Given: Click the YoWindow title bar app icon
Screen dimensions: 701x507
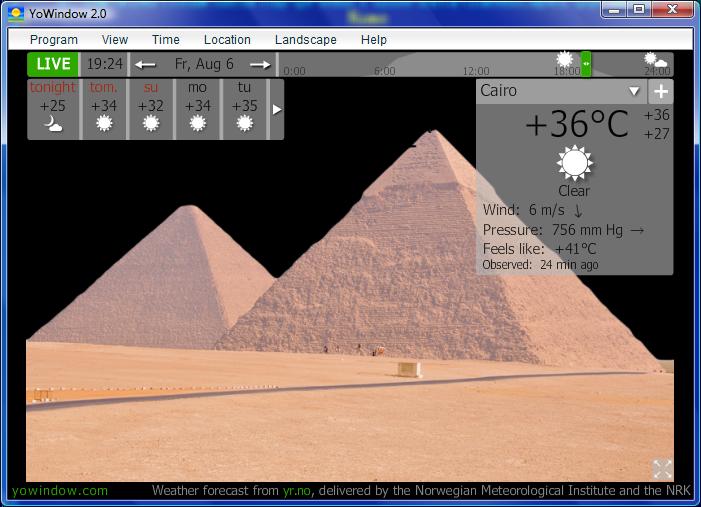Looking at the screenshot, I should tap(16, 13).
